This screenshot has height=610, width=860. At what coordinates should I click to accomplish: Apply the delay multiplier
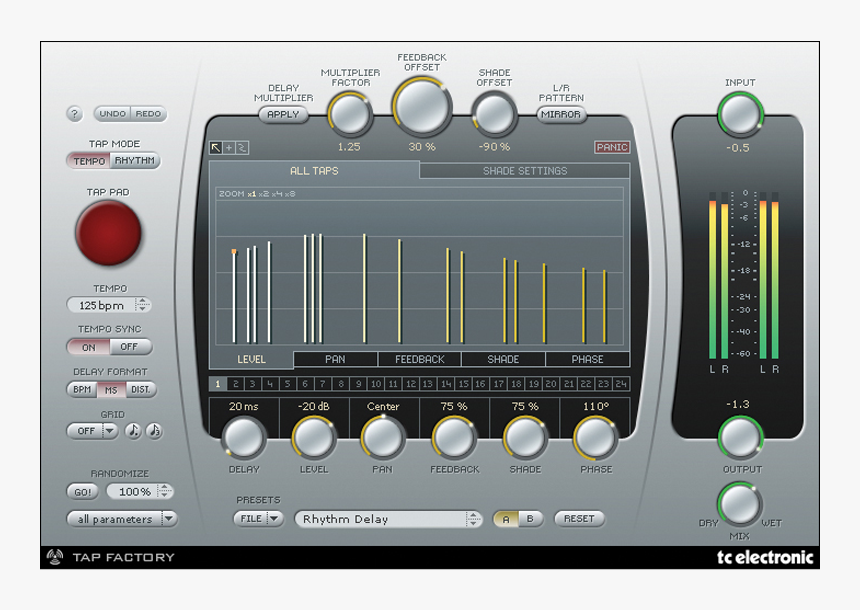point(283,114)
